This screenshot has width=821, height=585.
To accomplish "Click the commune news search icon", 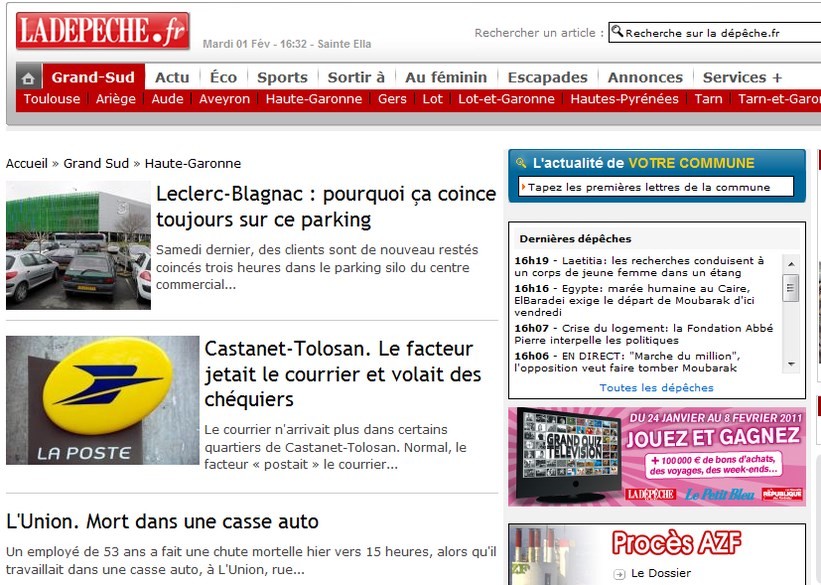I will coord(520,162).
